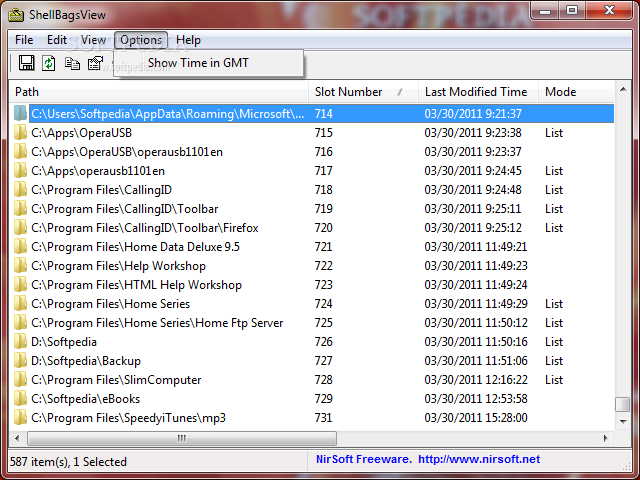Select C:\Program Files\CallingID\Toolbar row 719
Viewport: 640px width, 480px height.
[x=312, y=209]
